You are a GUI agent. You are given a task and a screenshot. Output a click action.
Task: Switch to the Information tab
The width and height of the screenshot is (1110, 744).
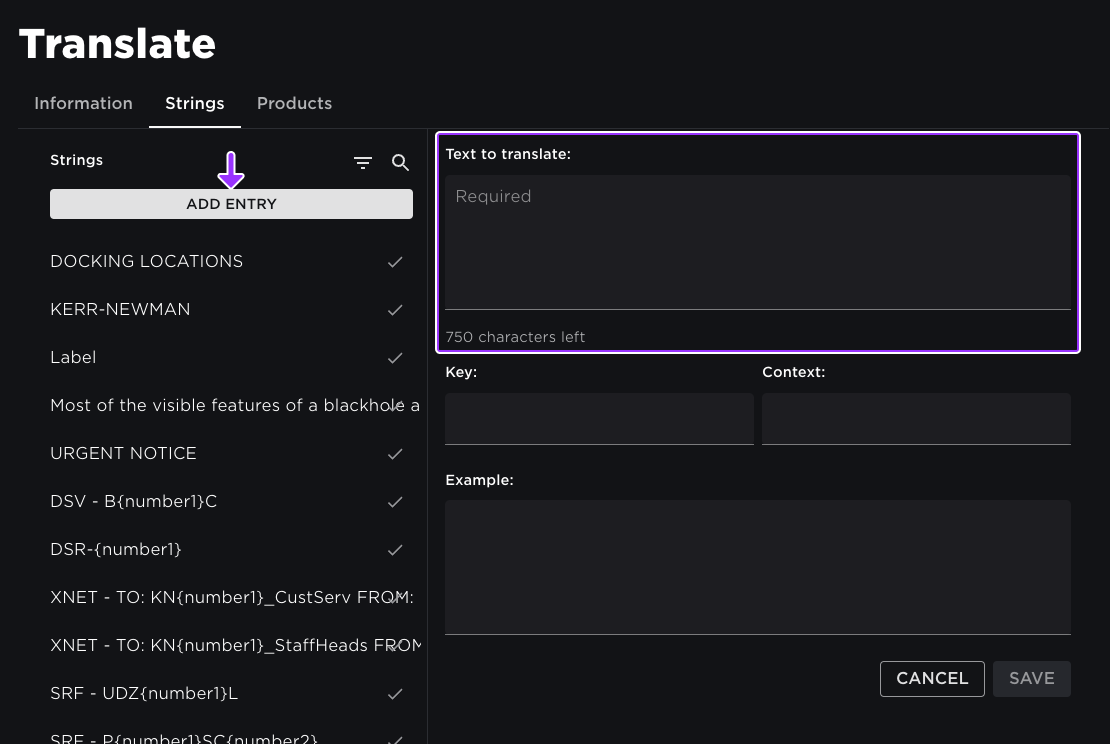(x=83, y=103)
